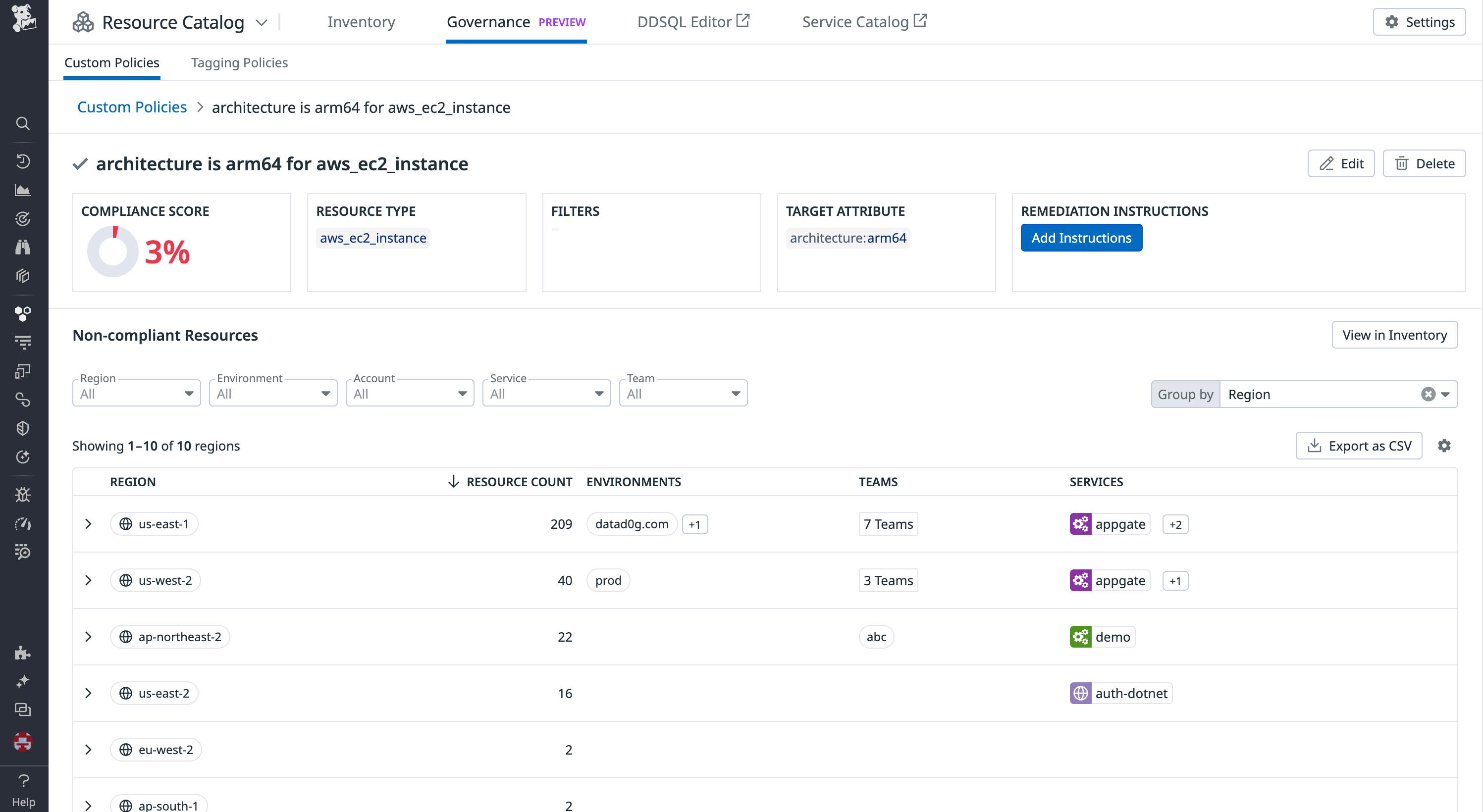Open the search icon in the left sidebar
This screenshot has width=1483, height=812.
coord(23,123)
